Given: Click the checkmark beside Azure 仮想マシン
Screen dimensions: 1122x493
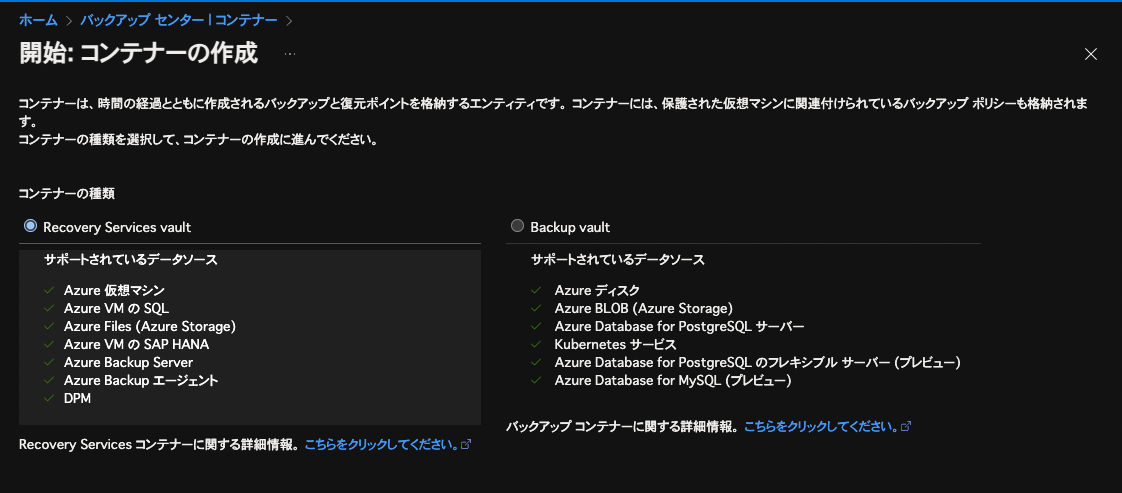Looking at the screenshot, I should tap(48, 290).
